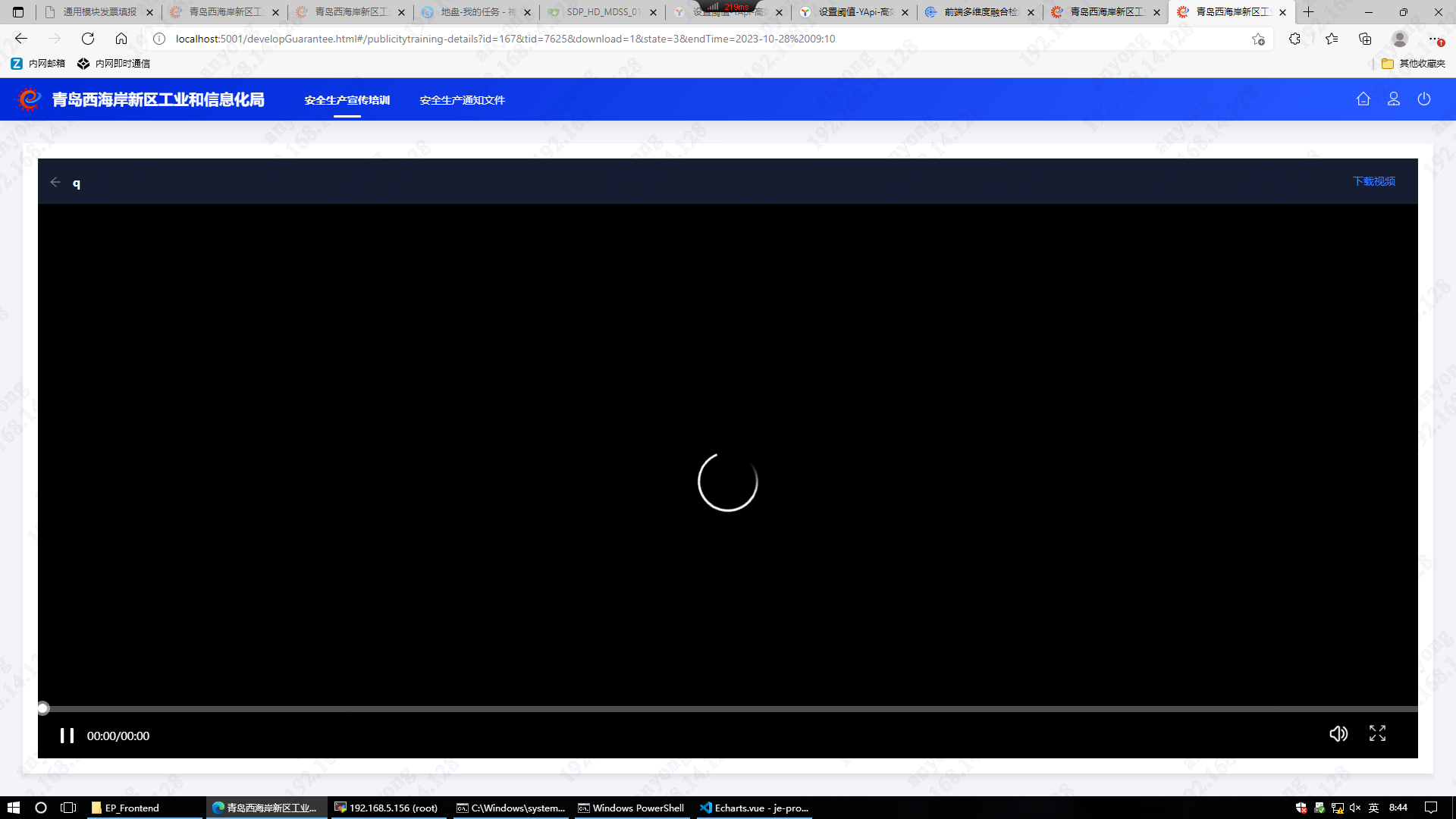
Task: Switch to Windows PowerShell taskbar window
Action: coord(633,808)
